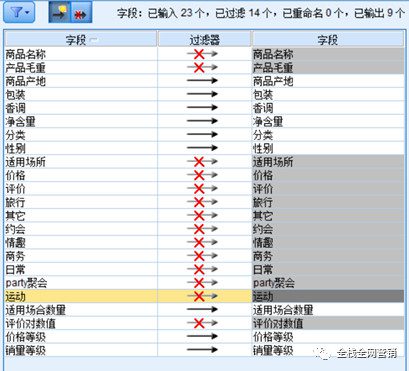Select input field 适用场合数量 in left column
The image size is (409, 371).
[80, 310]
